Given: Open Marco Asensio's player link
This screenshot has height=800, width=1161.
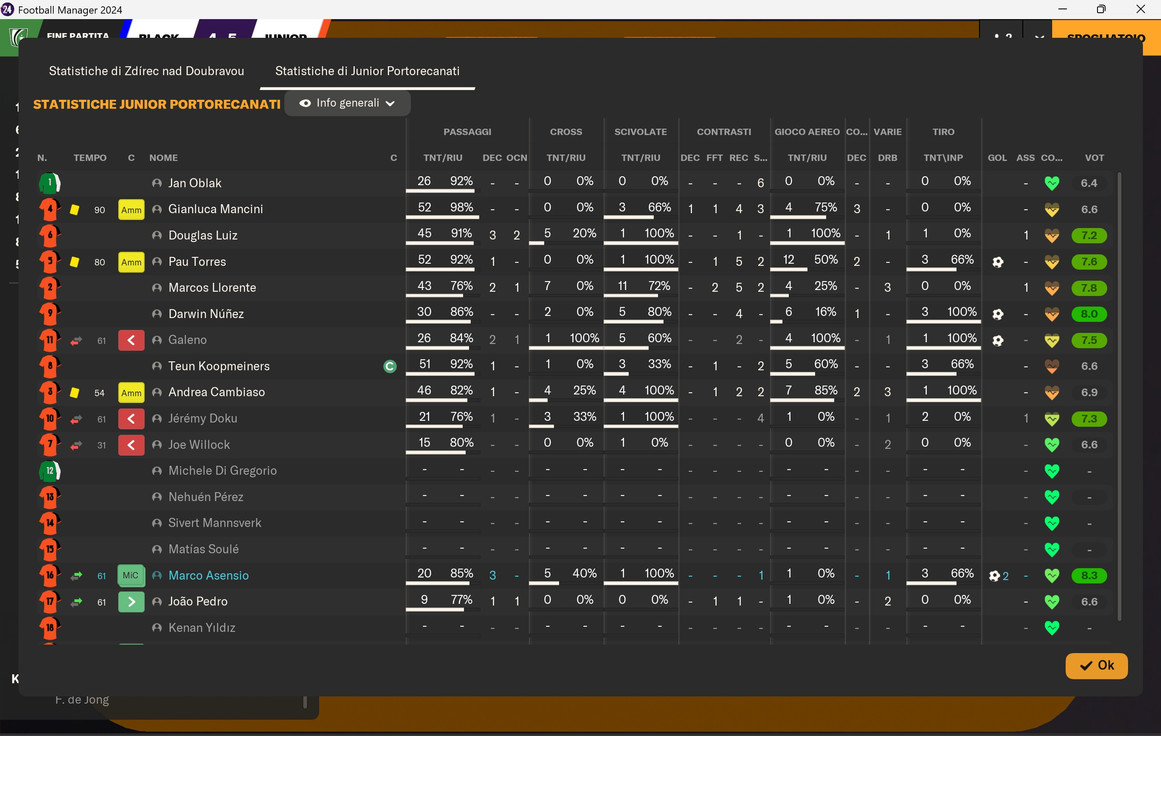Looking at the screenshot, I should click(x=208, y=576).
